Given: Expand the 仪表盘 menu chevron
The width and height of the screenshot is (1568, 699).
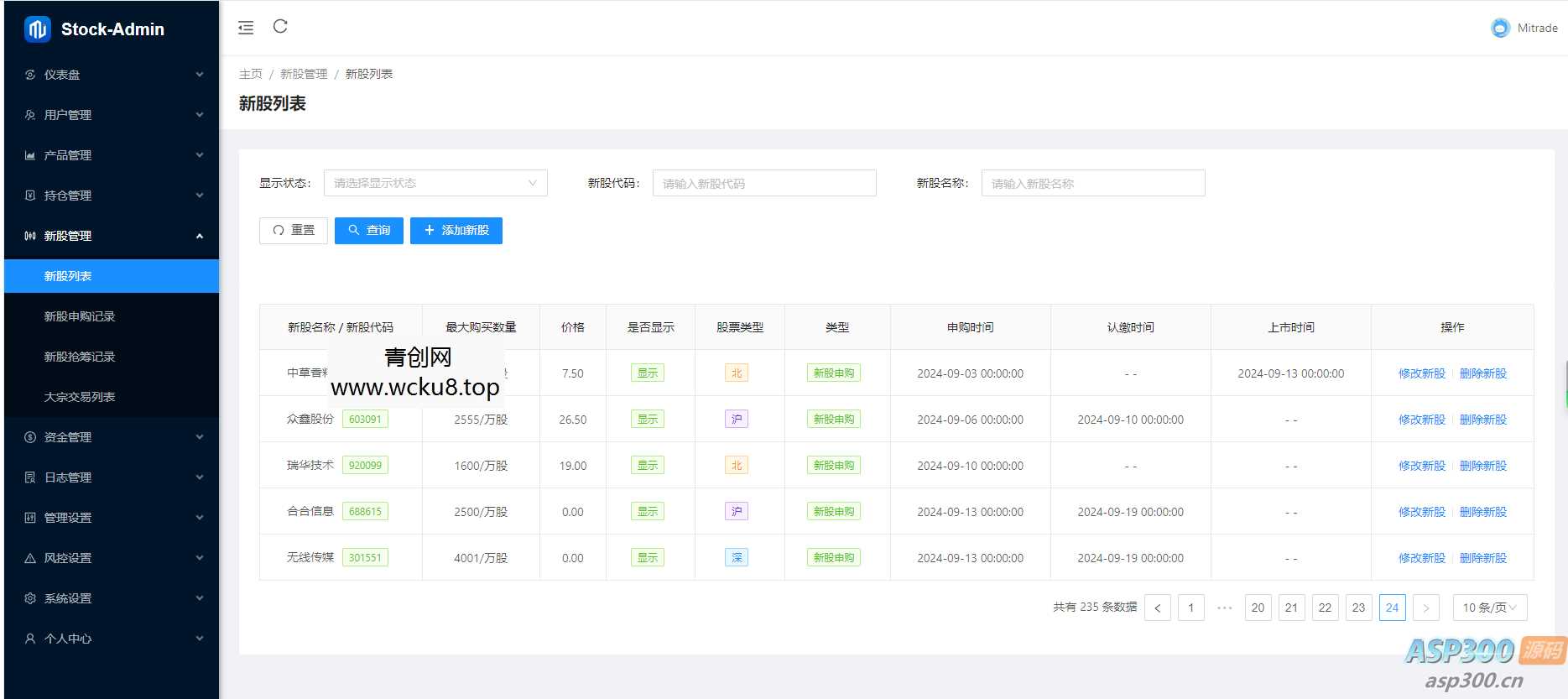Looking at the screenshot, I should point(200,75).
